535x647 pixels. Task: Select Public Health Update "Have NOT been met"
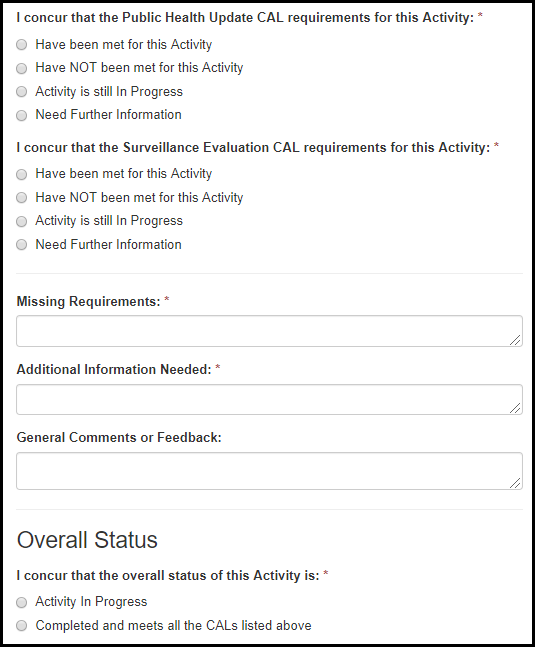(21, 68)
